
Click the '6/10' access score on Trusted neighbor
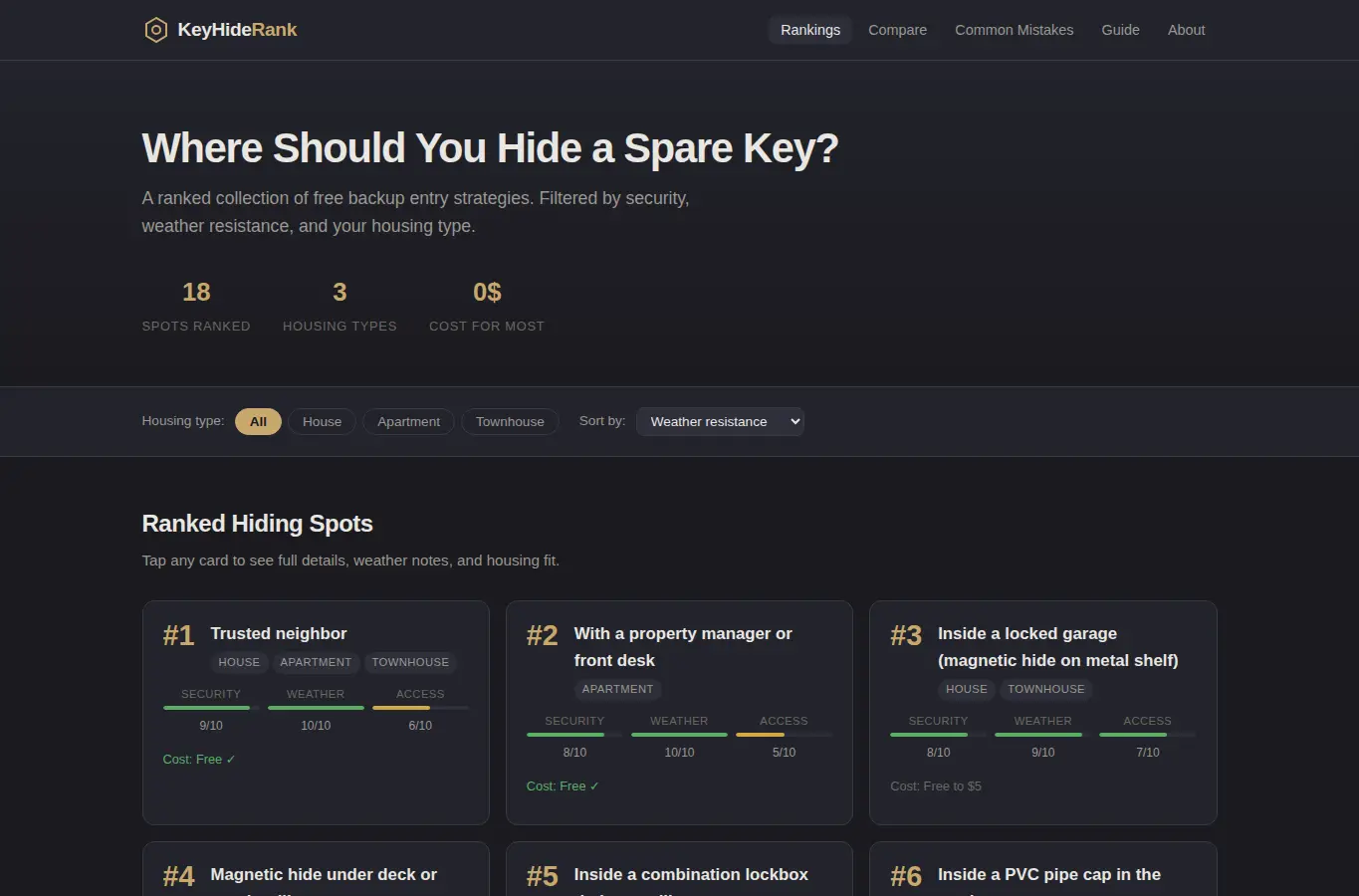[420, 726]
